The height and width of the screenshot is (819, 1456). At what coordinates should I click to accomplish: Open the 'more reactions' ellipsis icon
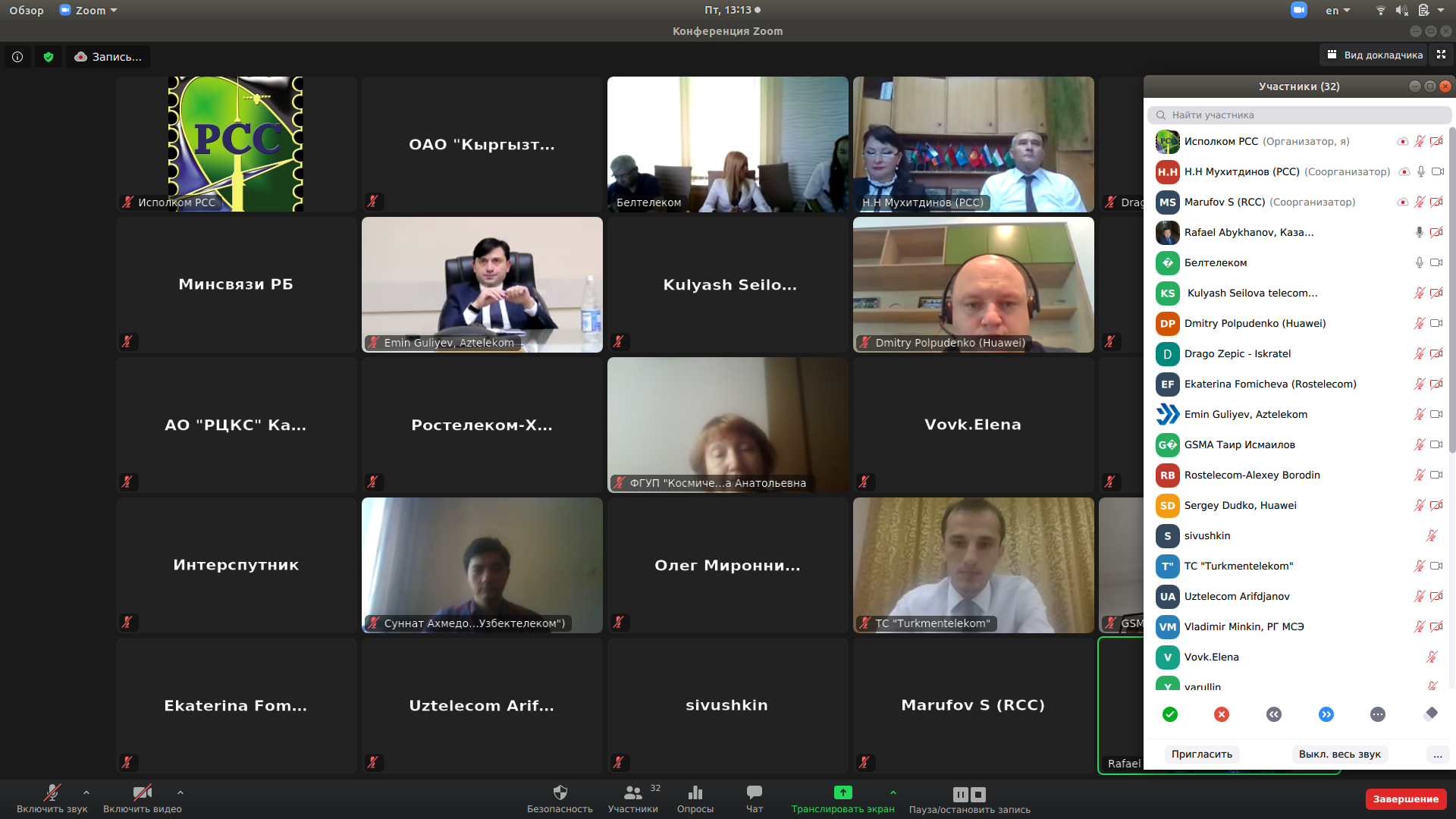click(1378, 714)
